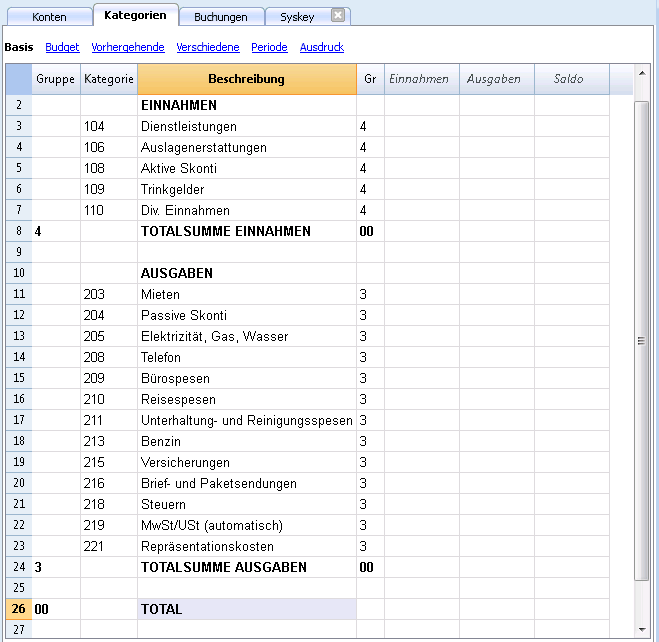Select the EINNAHMEN heading cell

[x=247, y=105]
